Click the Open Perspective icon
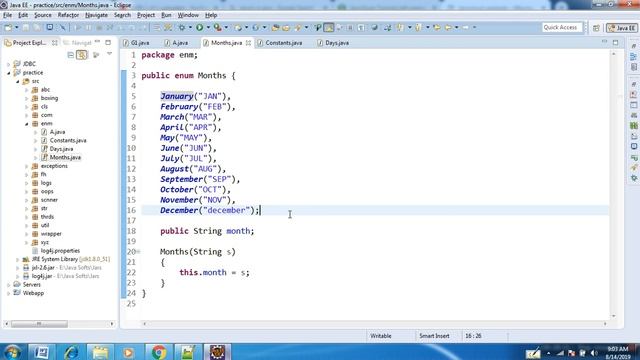 [596, 28]
